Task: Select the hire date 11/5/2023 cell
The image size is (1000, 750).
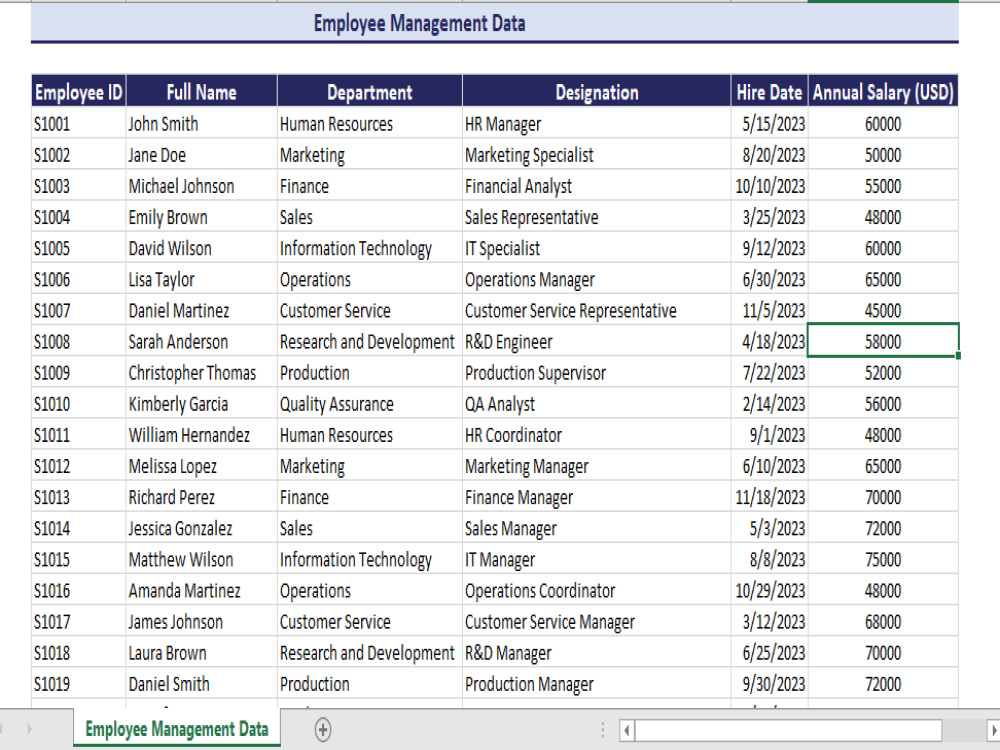Action: tap(769, 311)
